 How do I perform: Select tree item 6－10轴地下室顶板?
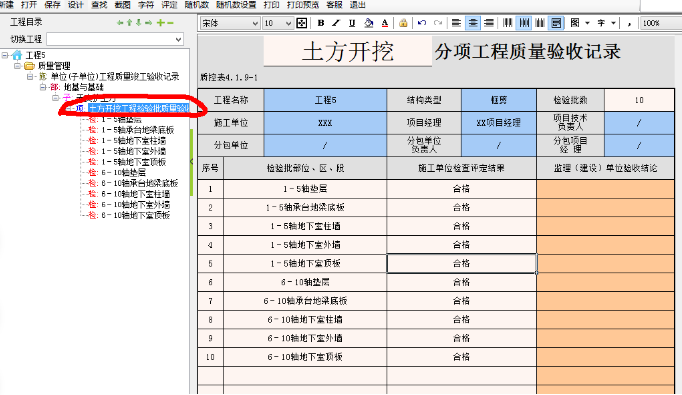point(136,215)
